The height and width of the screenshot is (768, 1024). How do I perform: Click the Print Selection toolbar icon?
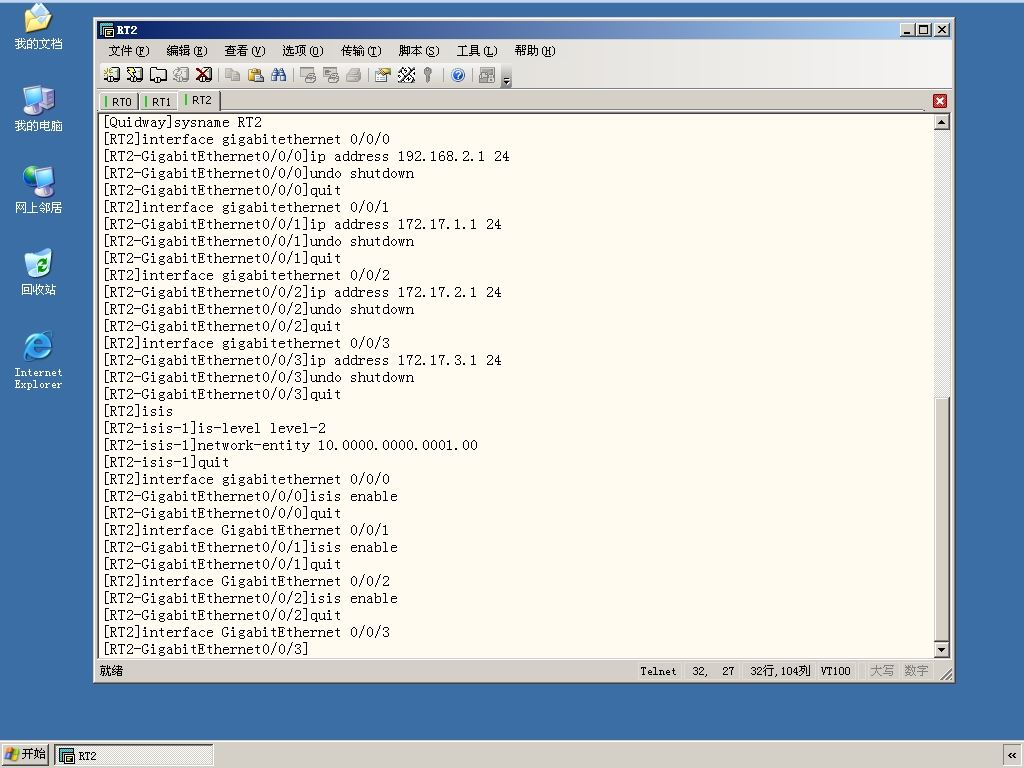[330, 75]
